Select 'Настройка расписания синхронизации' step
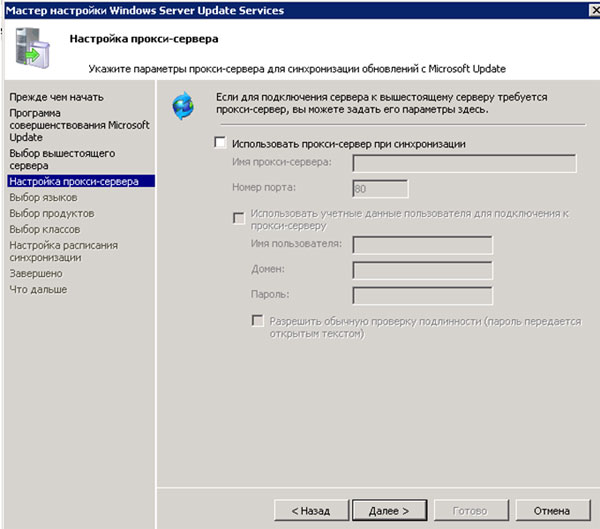 tap(63, 251)
